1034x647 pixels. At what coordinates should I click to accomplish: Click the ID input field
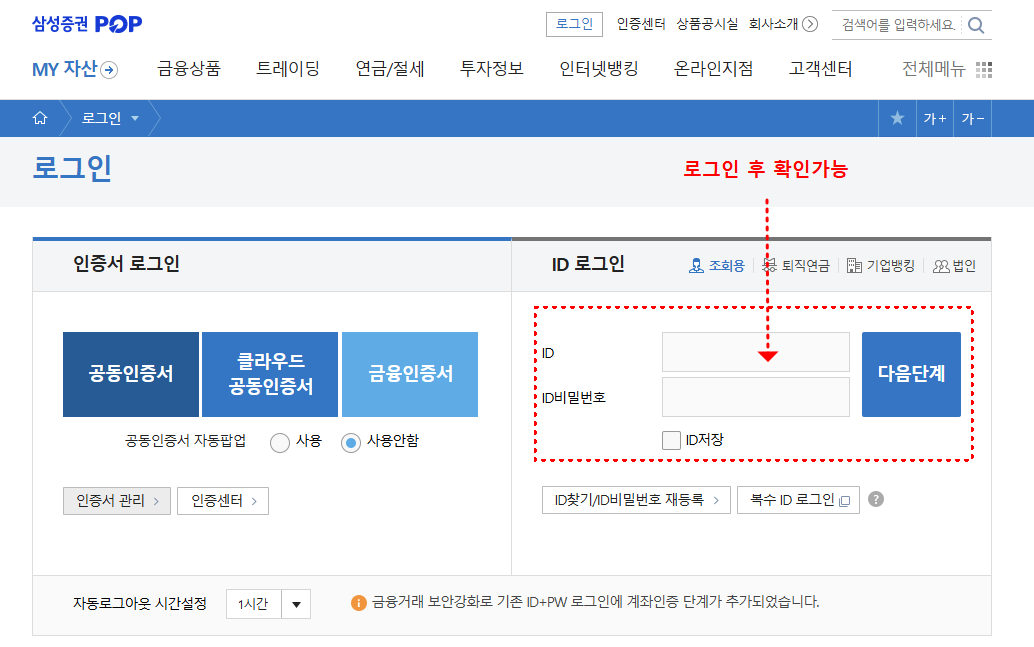coord(756,352)
